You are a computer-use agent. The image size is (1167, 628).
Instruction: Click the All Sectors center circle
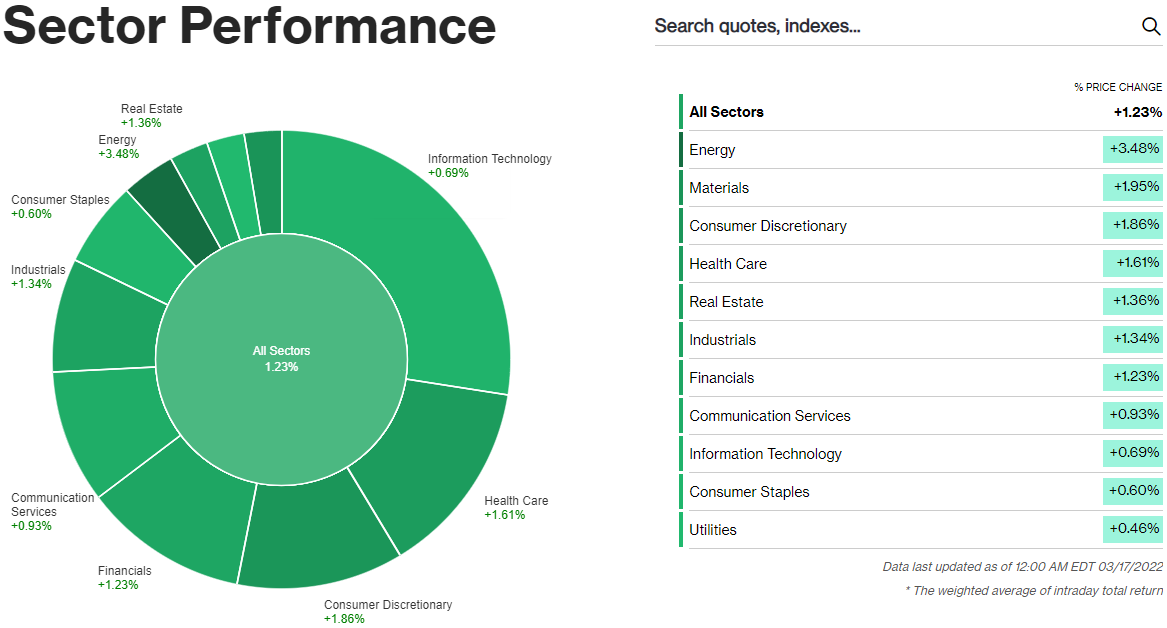point(281,359)
